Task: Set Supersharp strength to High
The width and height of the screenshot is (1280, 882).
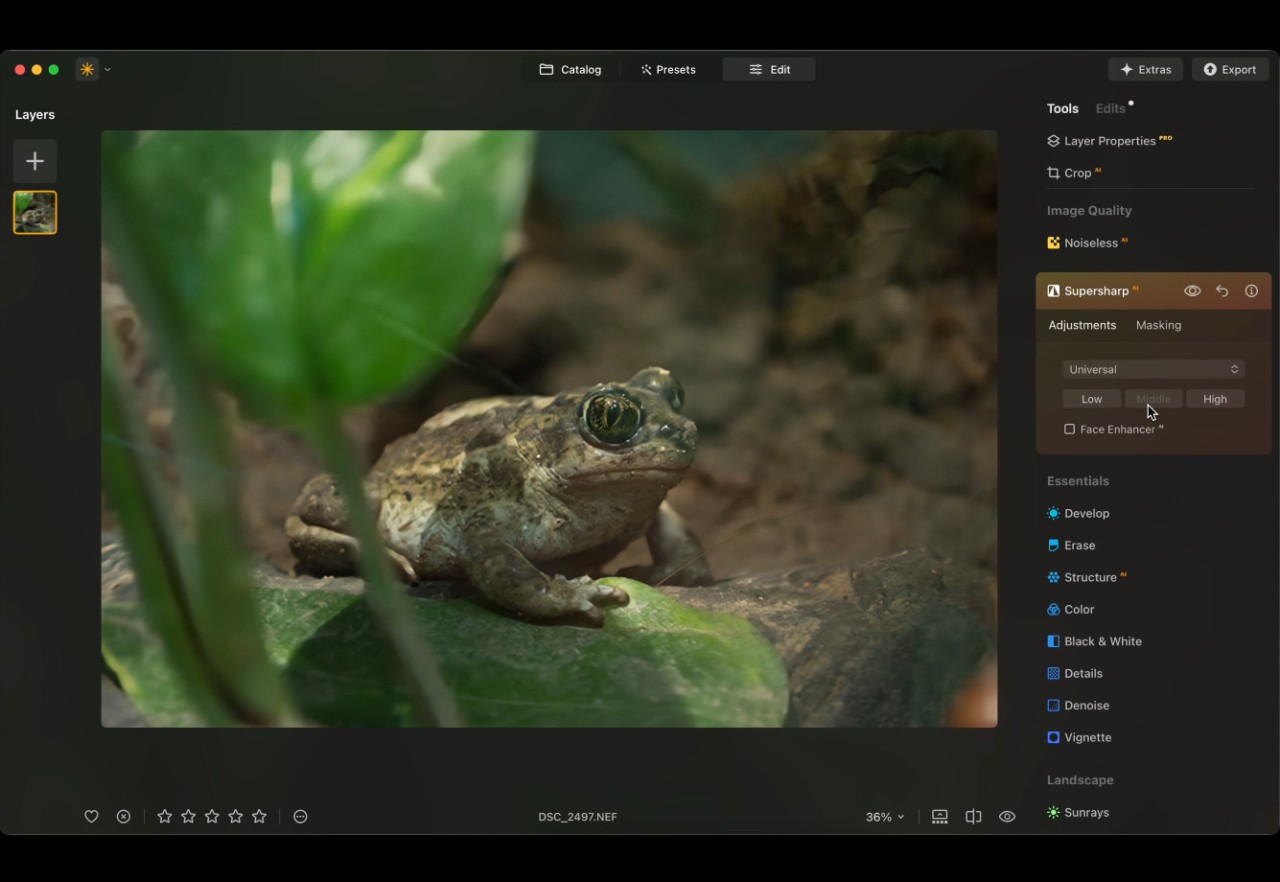Action: [1215, 399]
